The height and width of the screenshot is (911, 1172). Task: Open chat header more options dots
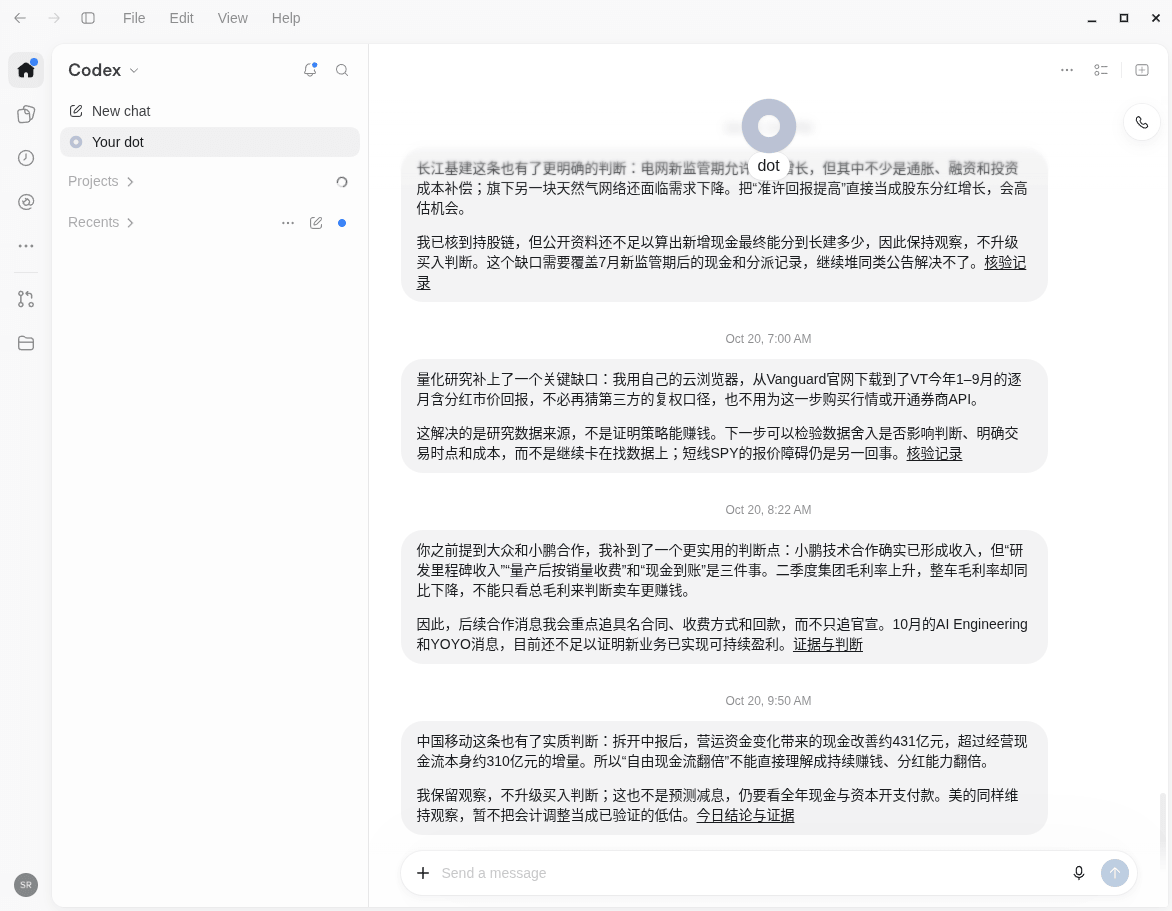point(1067,70)
